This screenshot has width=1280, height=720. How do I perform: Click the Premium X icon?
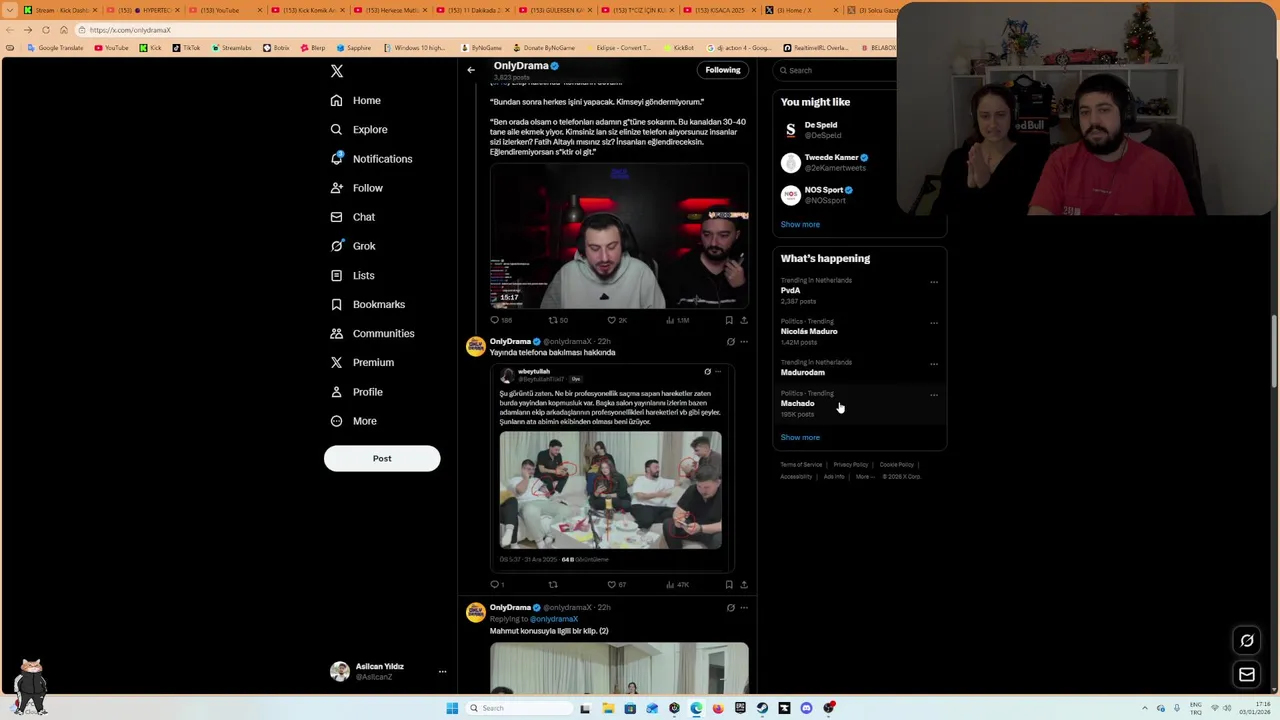336,362
